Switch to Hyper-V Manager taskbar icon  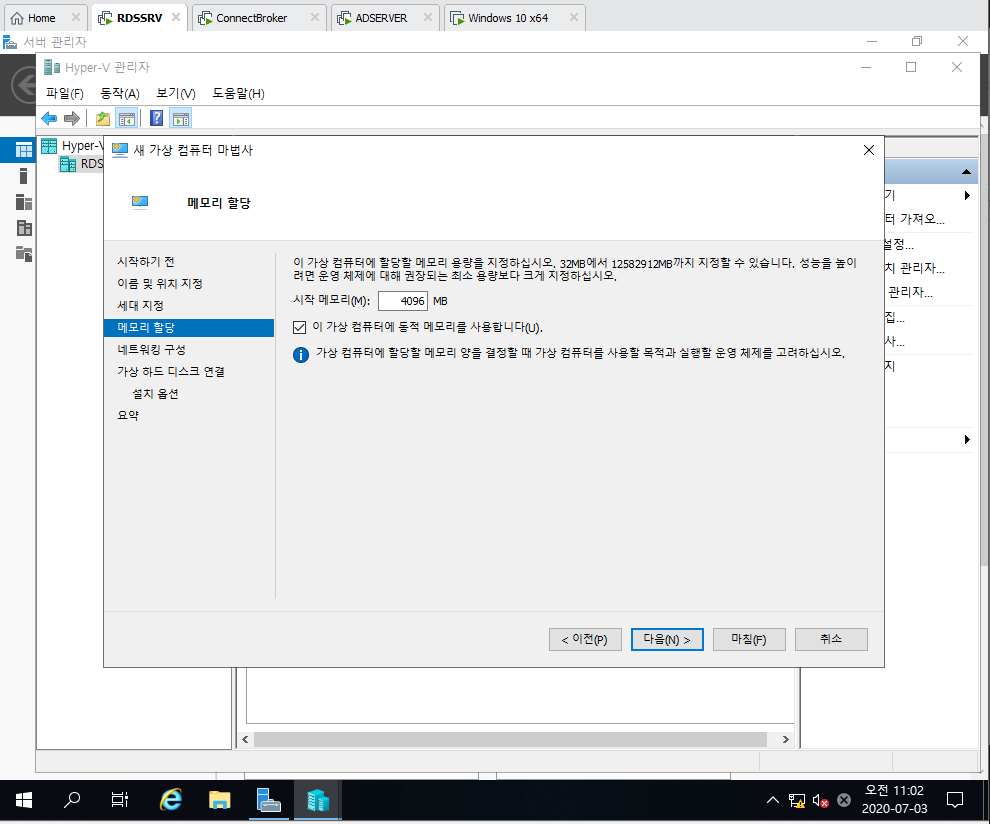318,801
